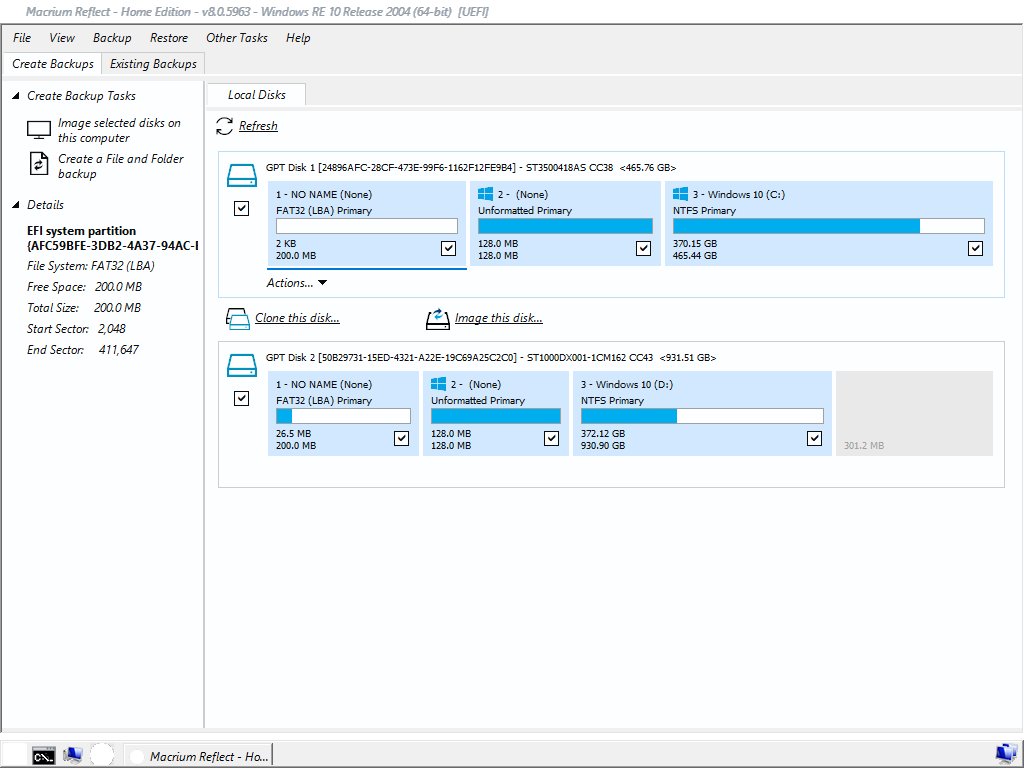Toggle the Windows 10 (D:) partition checkbox
1024x768 pixels.
(x=814, y=438)
